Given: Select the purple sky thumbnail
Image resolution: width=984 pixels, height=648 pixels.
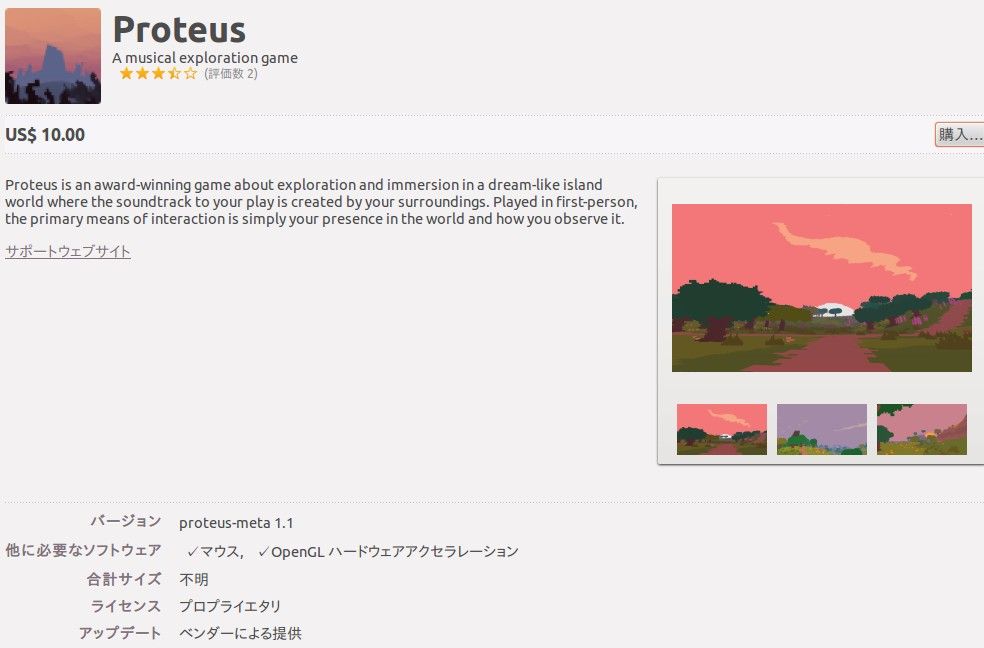Looking at the screenshot, I should [x=821, y=429].
